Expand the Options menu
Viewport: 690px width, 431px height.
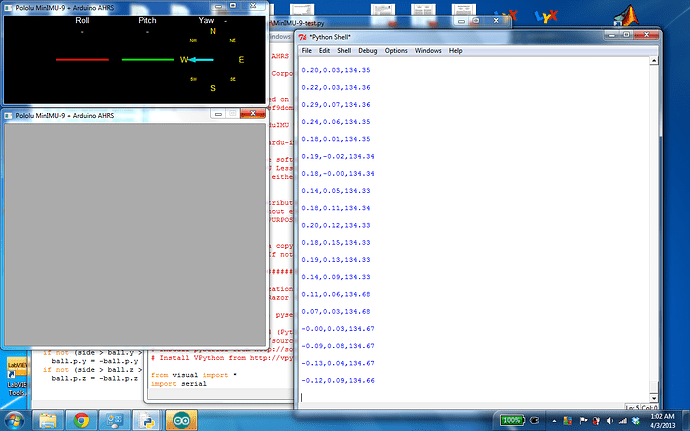[397, 50]
